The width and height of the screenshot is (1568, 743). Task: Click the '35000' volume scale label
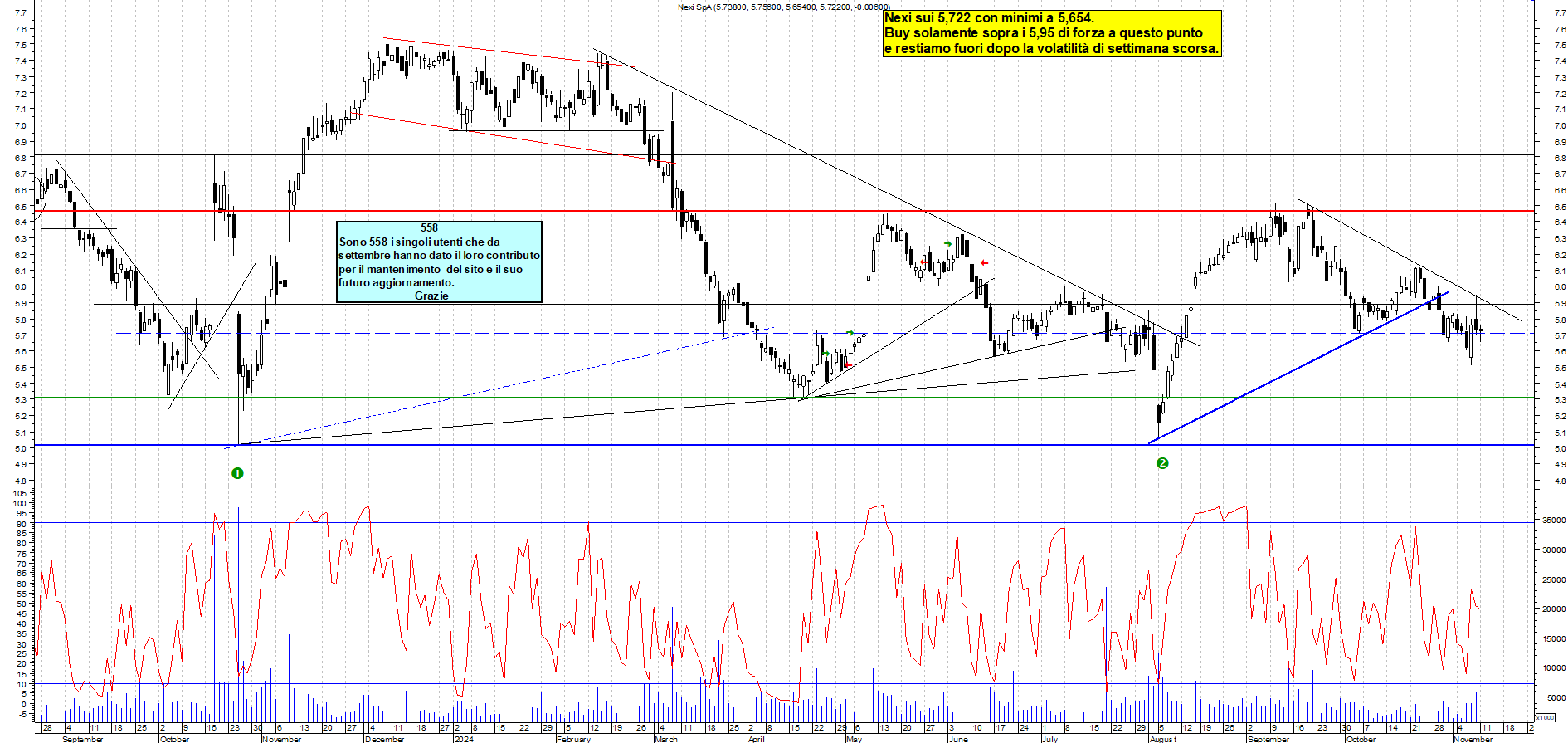click(1554, 520)
